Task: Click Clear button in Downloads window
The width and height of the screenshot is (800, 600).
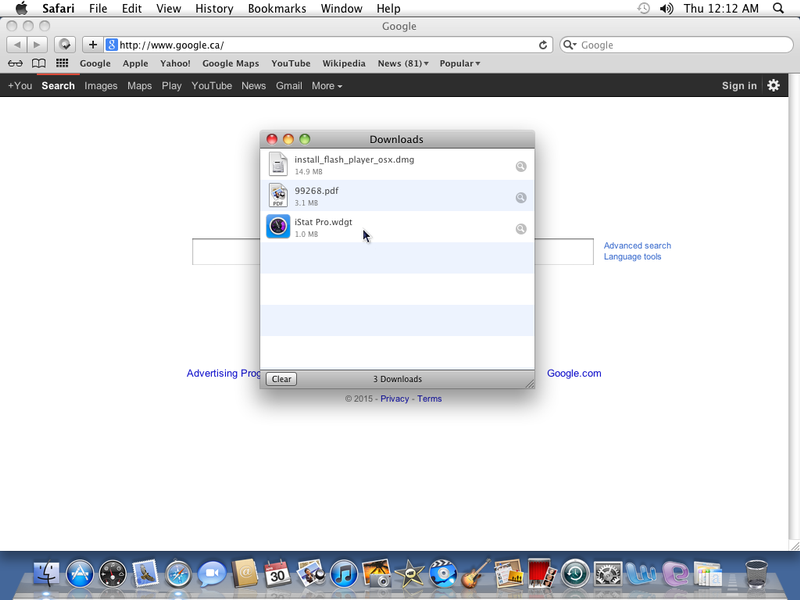Action: click(281, 379)
